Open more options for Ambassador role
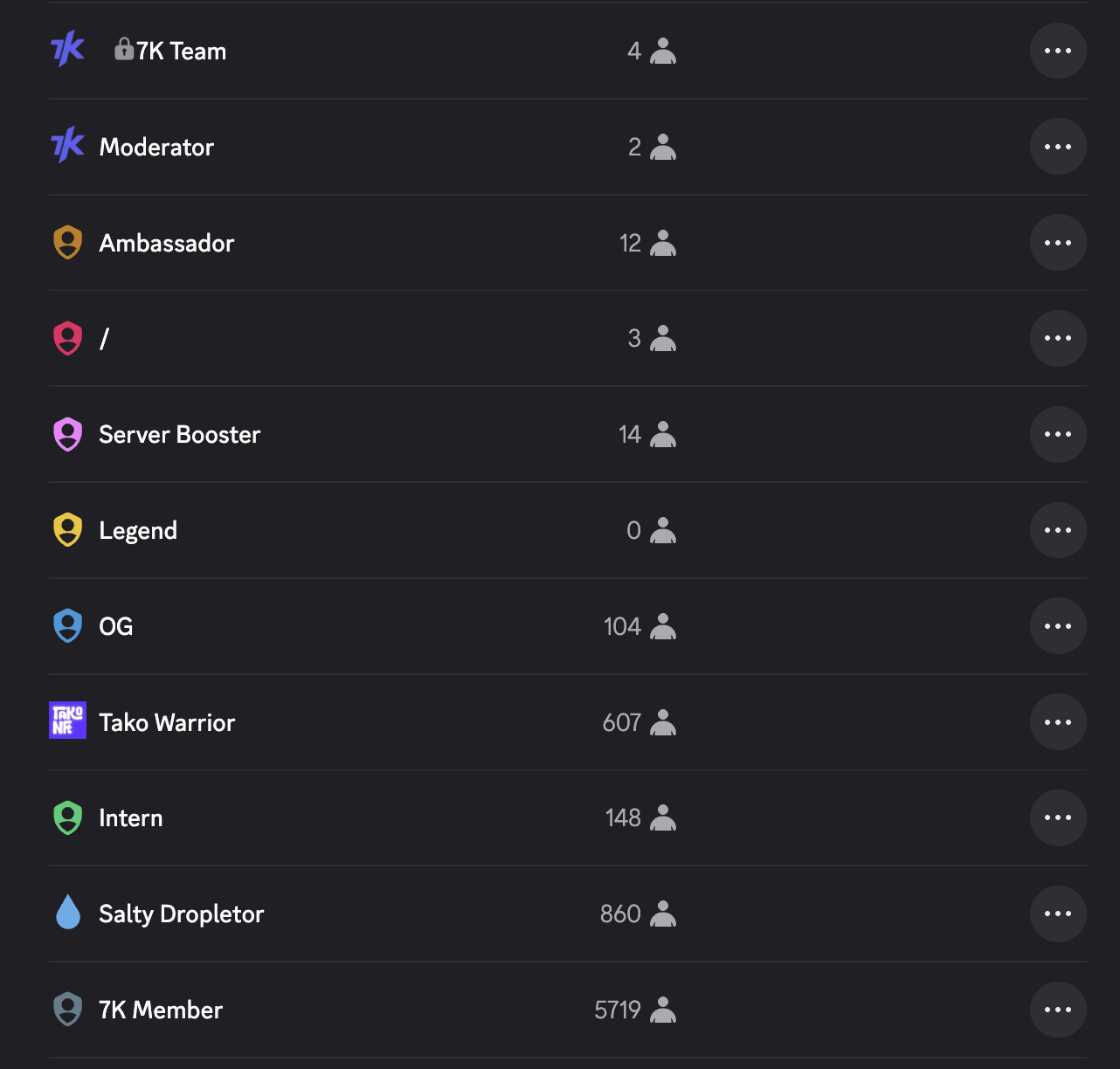The height and width of the screenshot is (1069, 1120). pos(1057,243)
